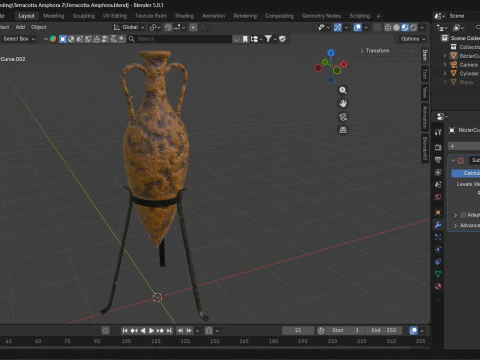Screen dimensions: 480x360
Task: Open the World properties tab icon
Action: (x=438, y=197)
